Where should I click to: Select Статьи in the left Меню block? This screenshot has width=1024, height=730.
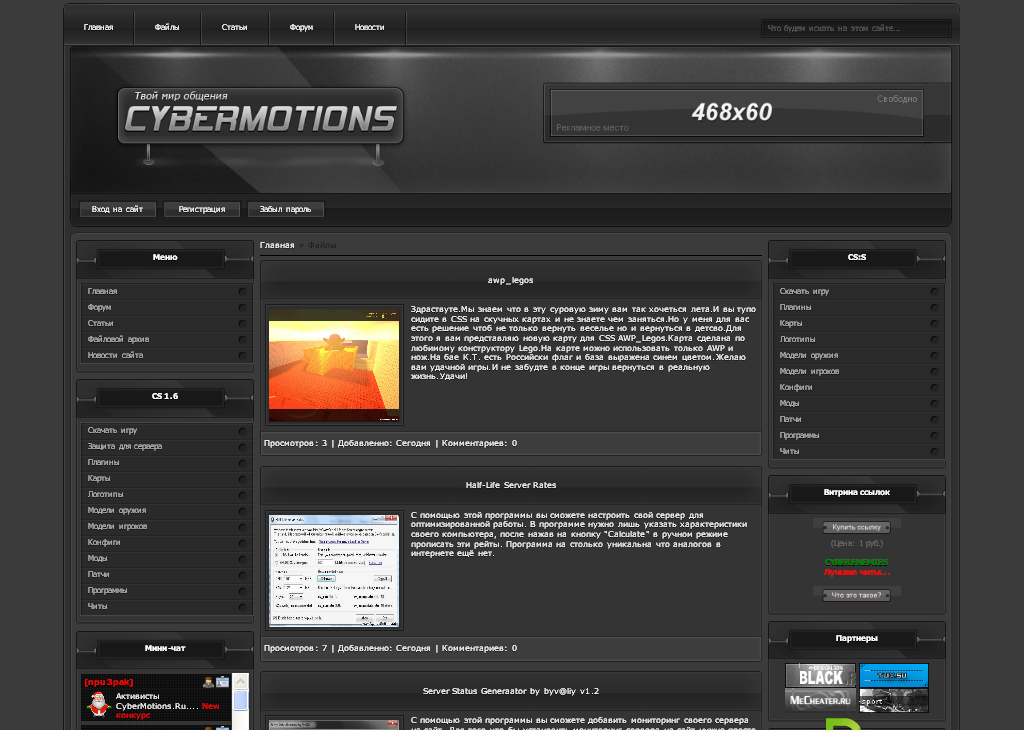165,323
